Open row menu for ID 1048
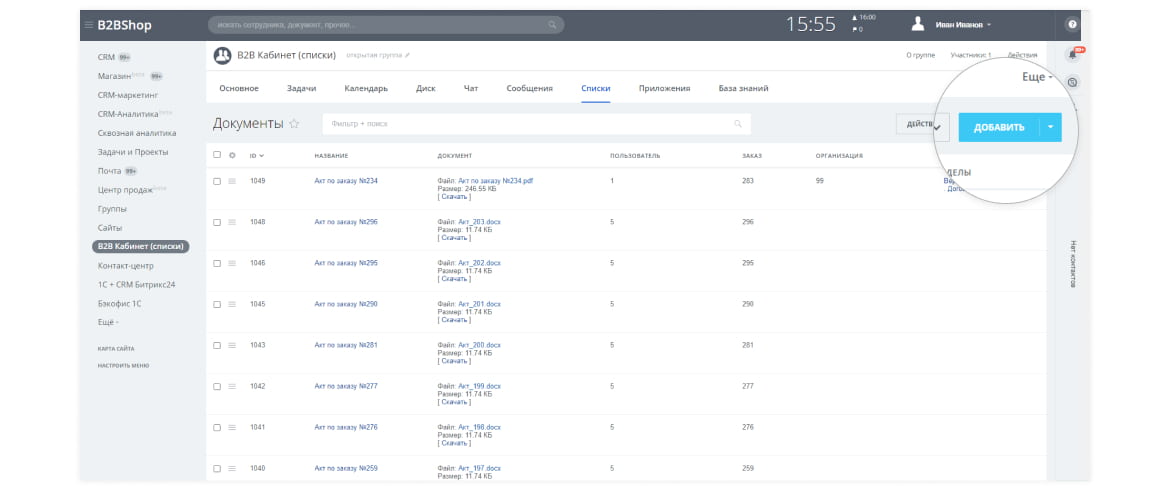Viewport: 1170px width, 492px height. (x=232, y=222)
